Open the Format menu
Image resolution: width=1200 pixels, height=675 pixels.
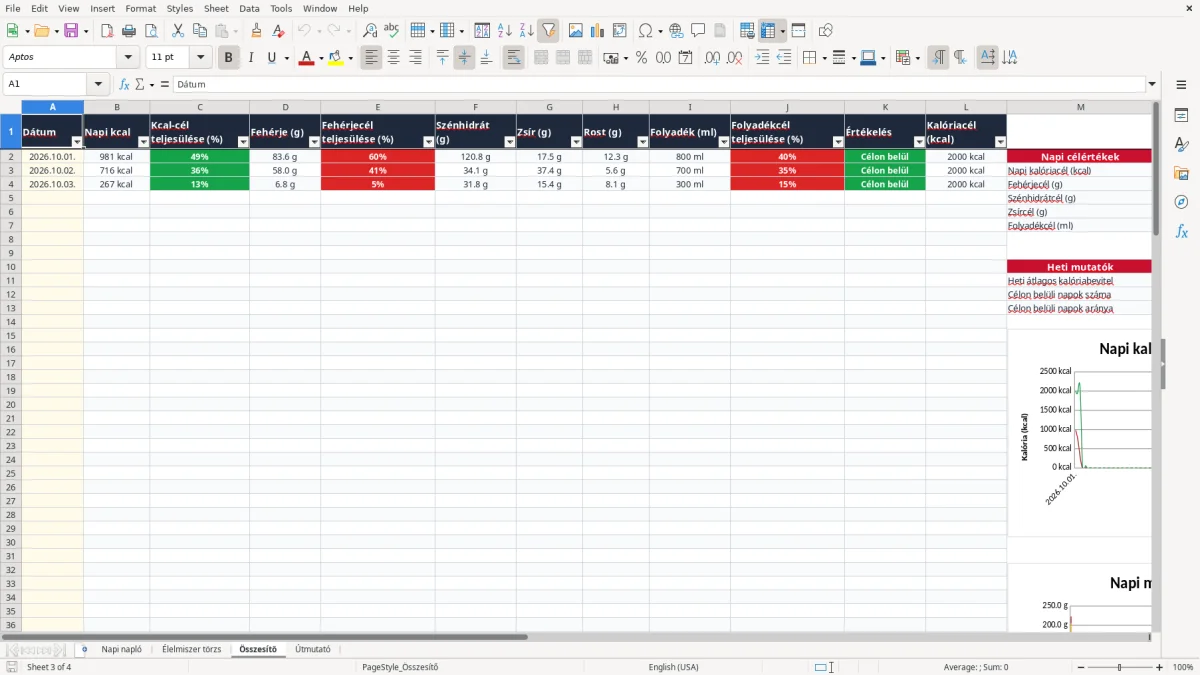(141, 8)
